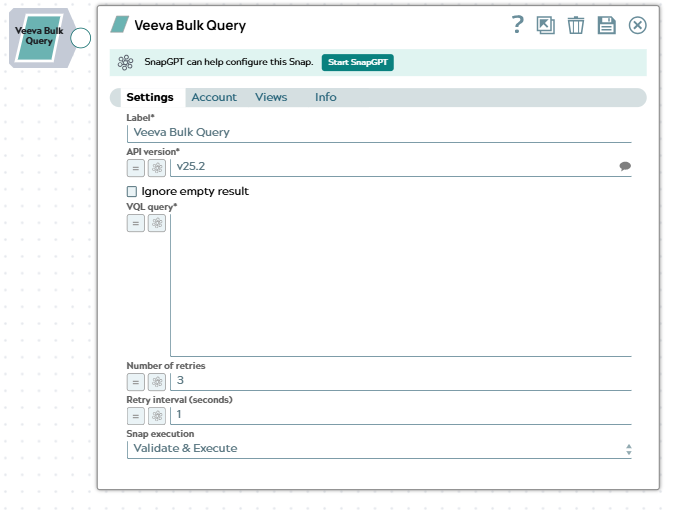
Task: Click the Number of retries field
Action: point(401,381)
